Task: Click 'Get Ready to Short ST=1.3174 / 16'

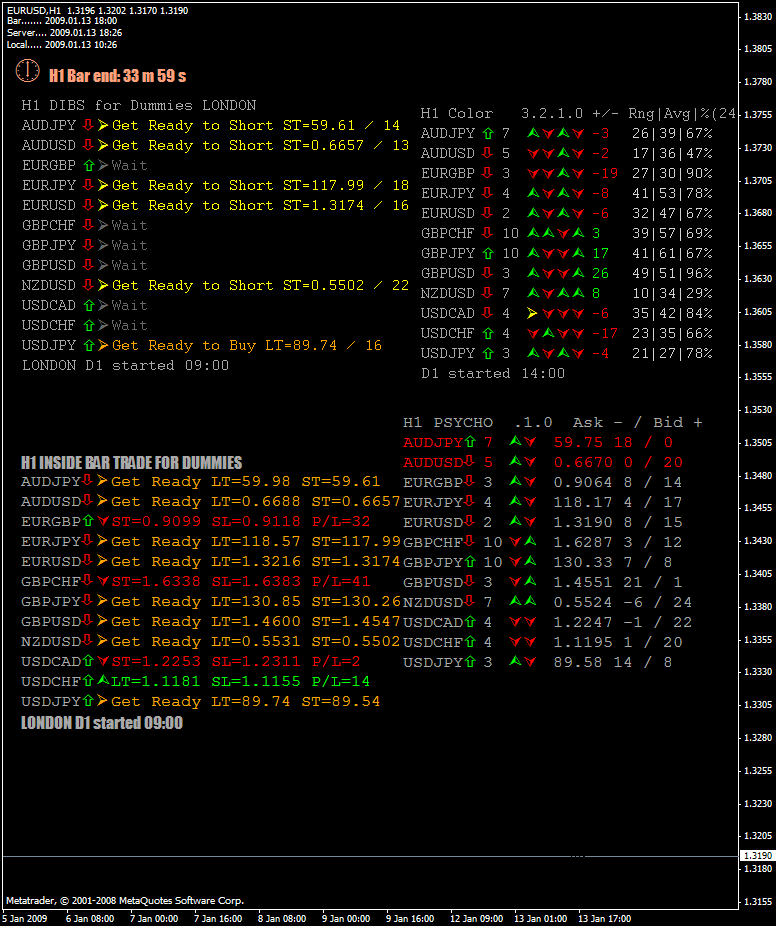Action: pos(260,205)
